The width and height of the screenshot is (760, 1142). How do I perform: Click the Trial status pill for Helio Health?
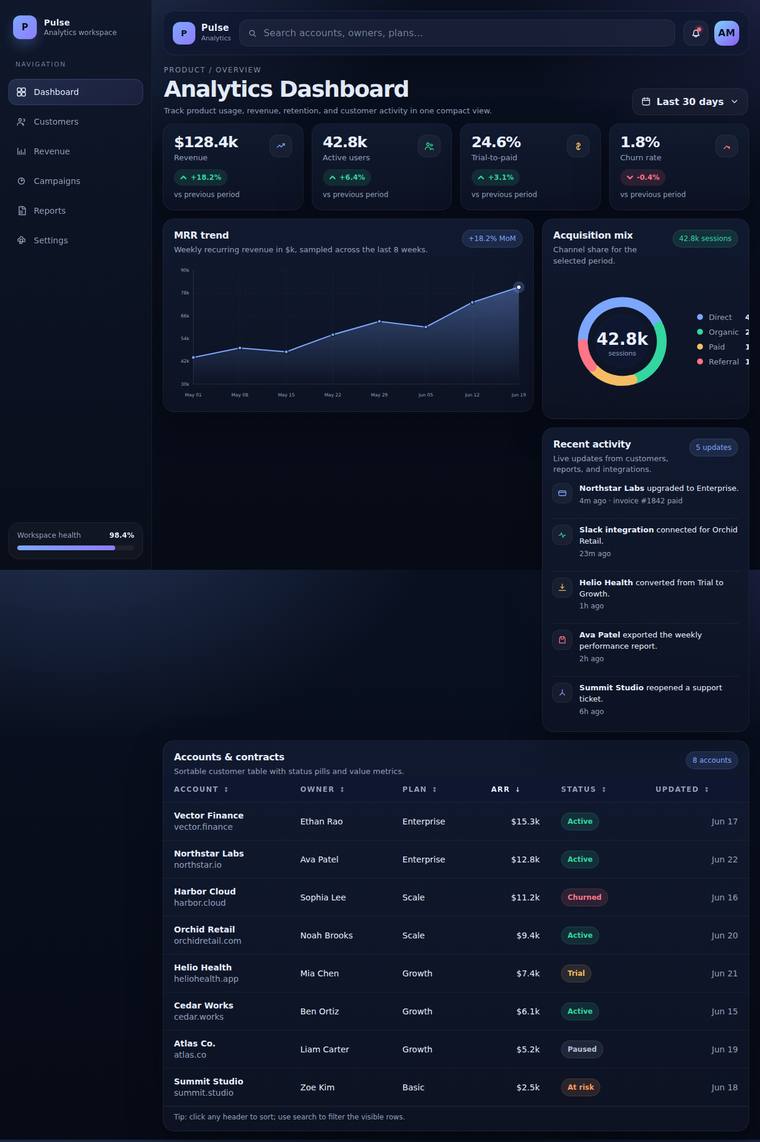[x=576, y=974]
